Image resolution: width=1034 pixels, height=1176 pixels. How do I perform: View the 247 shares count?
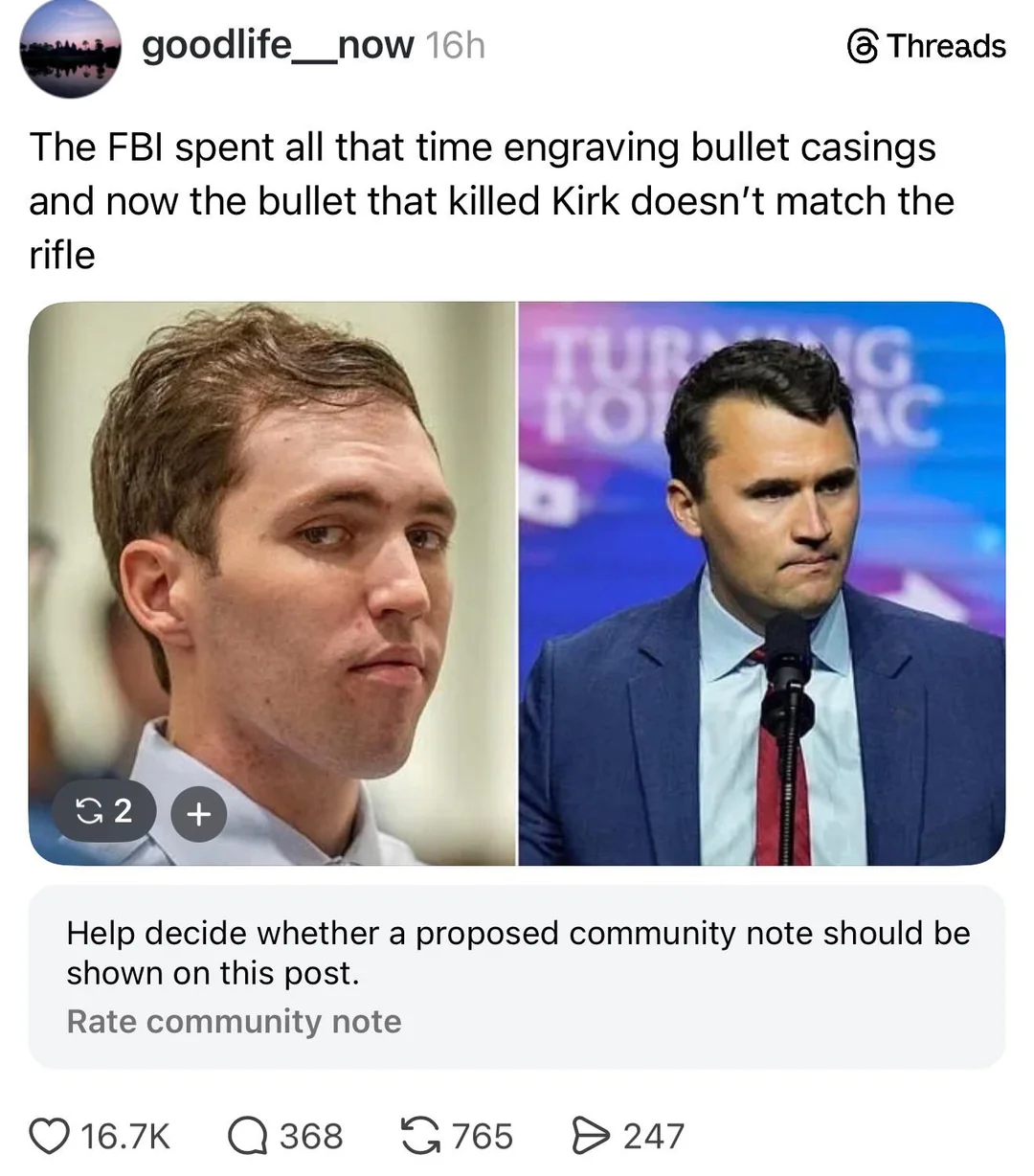pyautogui.click(x=654, y=1136)
